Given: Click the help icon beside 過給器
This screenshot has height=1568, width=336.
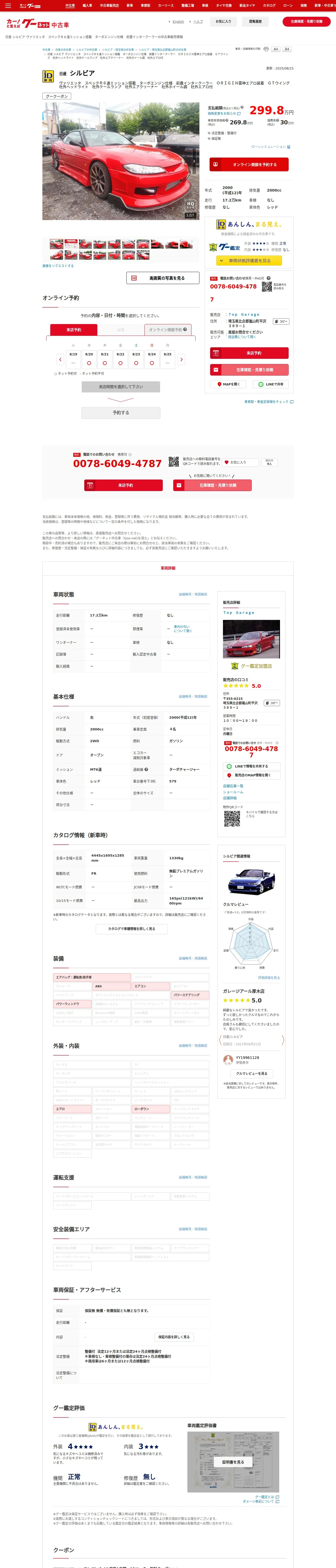Looking at the screenshot, I should point(146,769).
